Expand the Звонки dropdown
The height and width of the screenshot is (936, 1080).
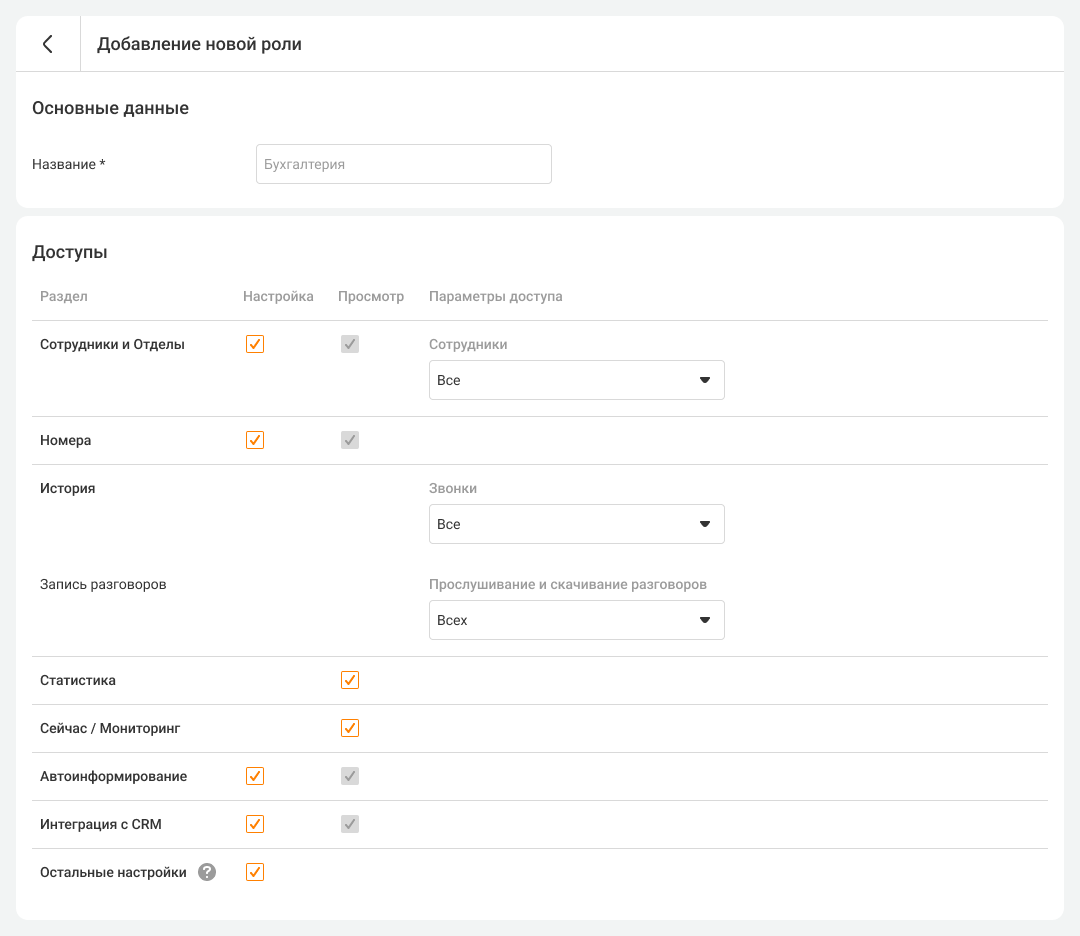576,524
